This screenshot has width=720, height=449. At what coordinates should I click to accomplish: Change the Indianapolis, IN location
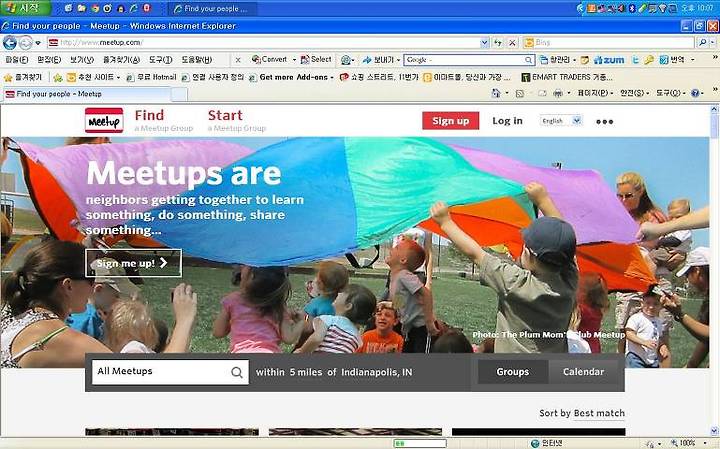click(377, 372)
